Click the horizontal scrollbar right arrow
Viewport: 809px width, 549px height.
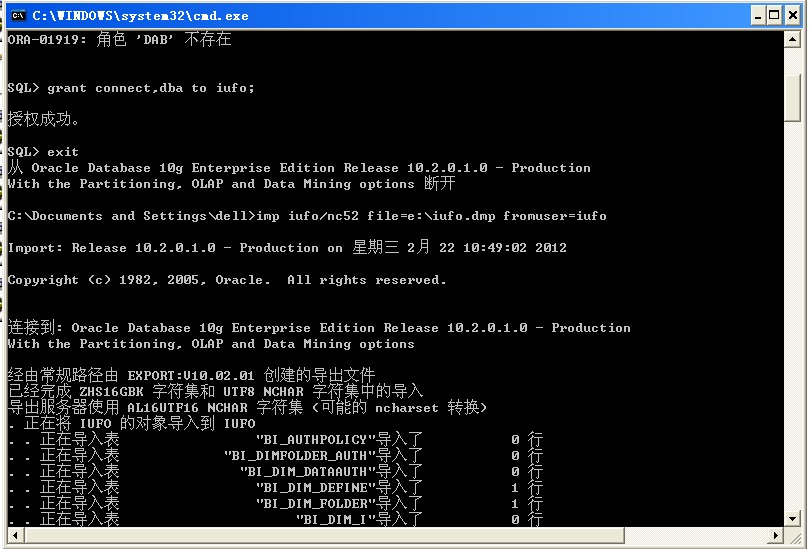pyautogui.click(x=775, y=535)
